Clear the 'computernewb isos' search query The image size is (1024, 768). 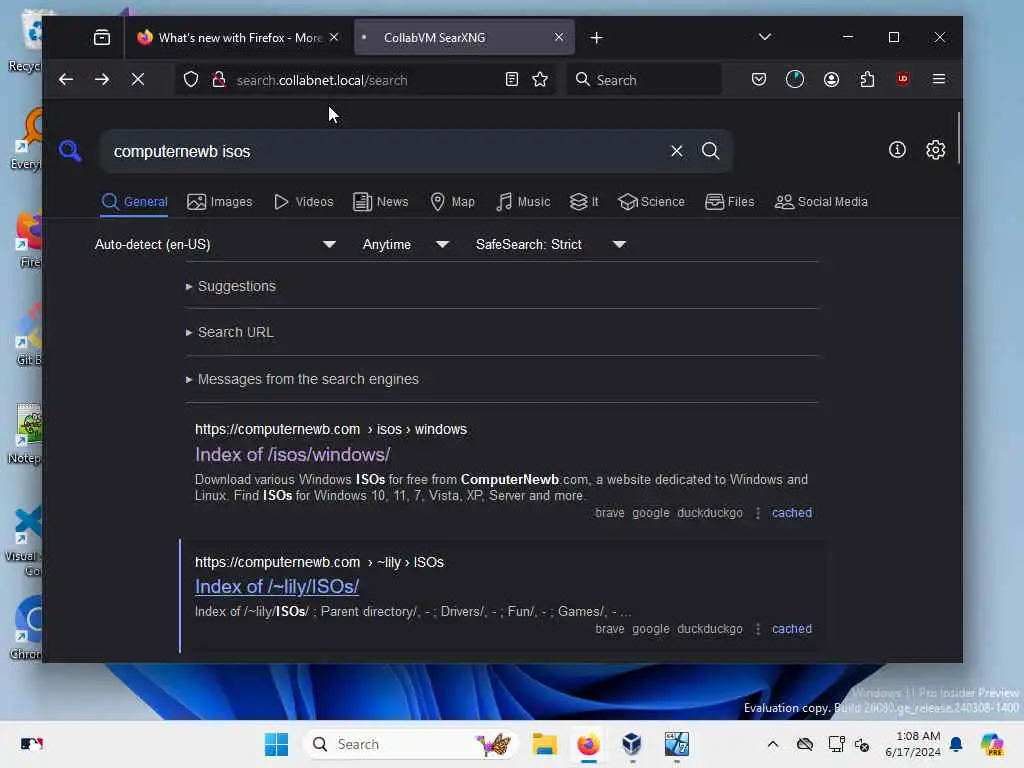677,151
